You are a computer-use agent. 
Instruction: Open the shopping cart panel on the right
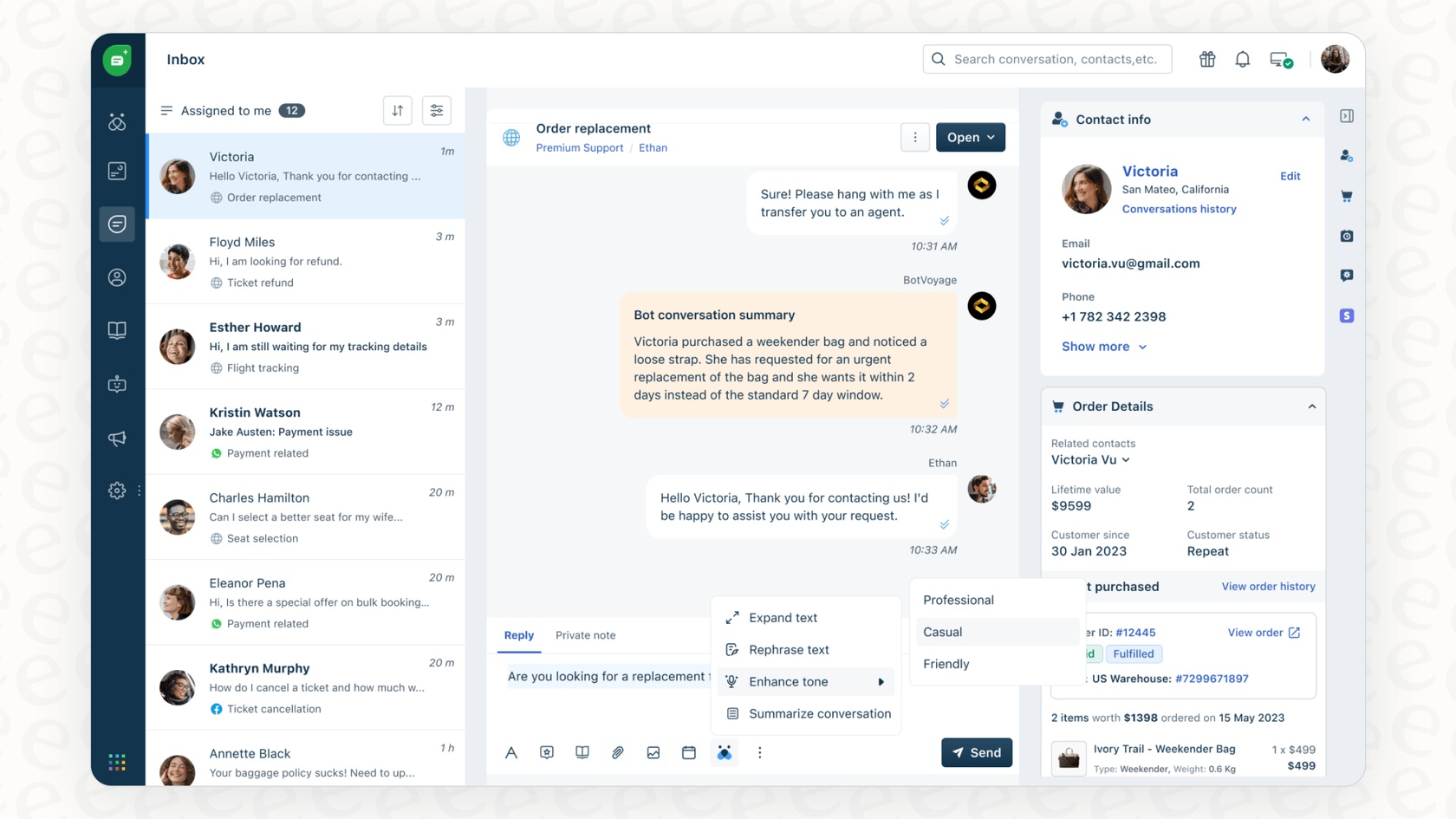point(1347,196)
